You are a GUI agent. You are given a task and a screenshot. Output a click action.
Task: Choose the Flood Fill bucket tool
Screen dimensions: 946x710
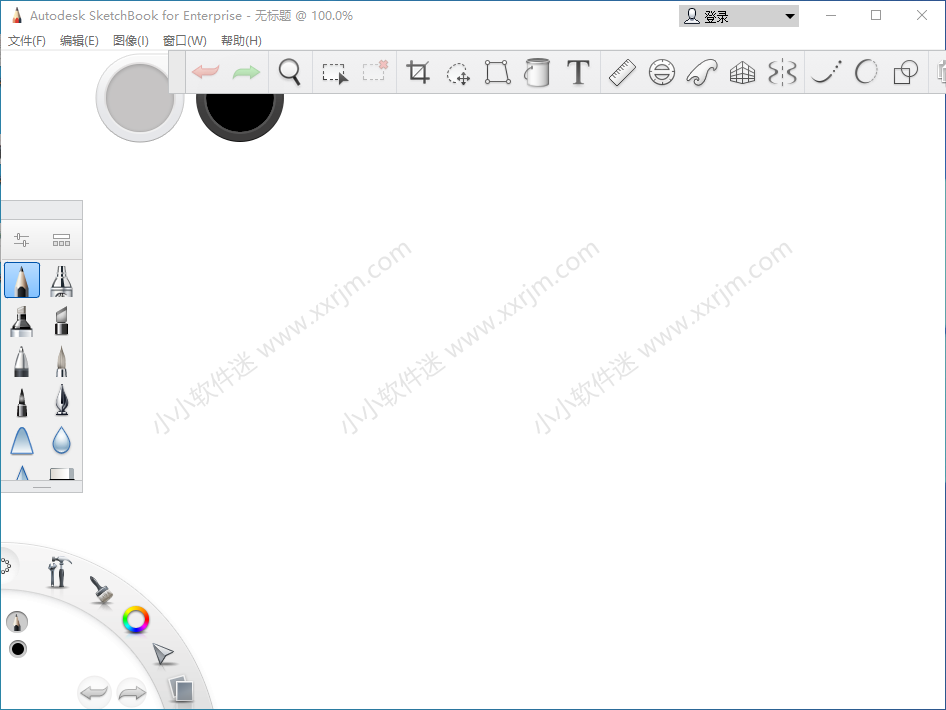(x=538, y=72)
